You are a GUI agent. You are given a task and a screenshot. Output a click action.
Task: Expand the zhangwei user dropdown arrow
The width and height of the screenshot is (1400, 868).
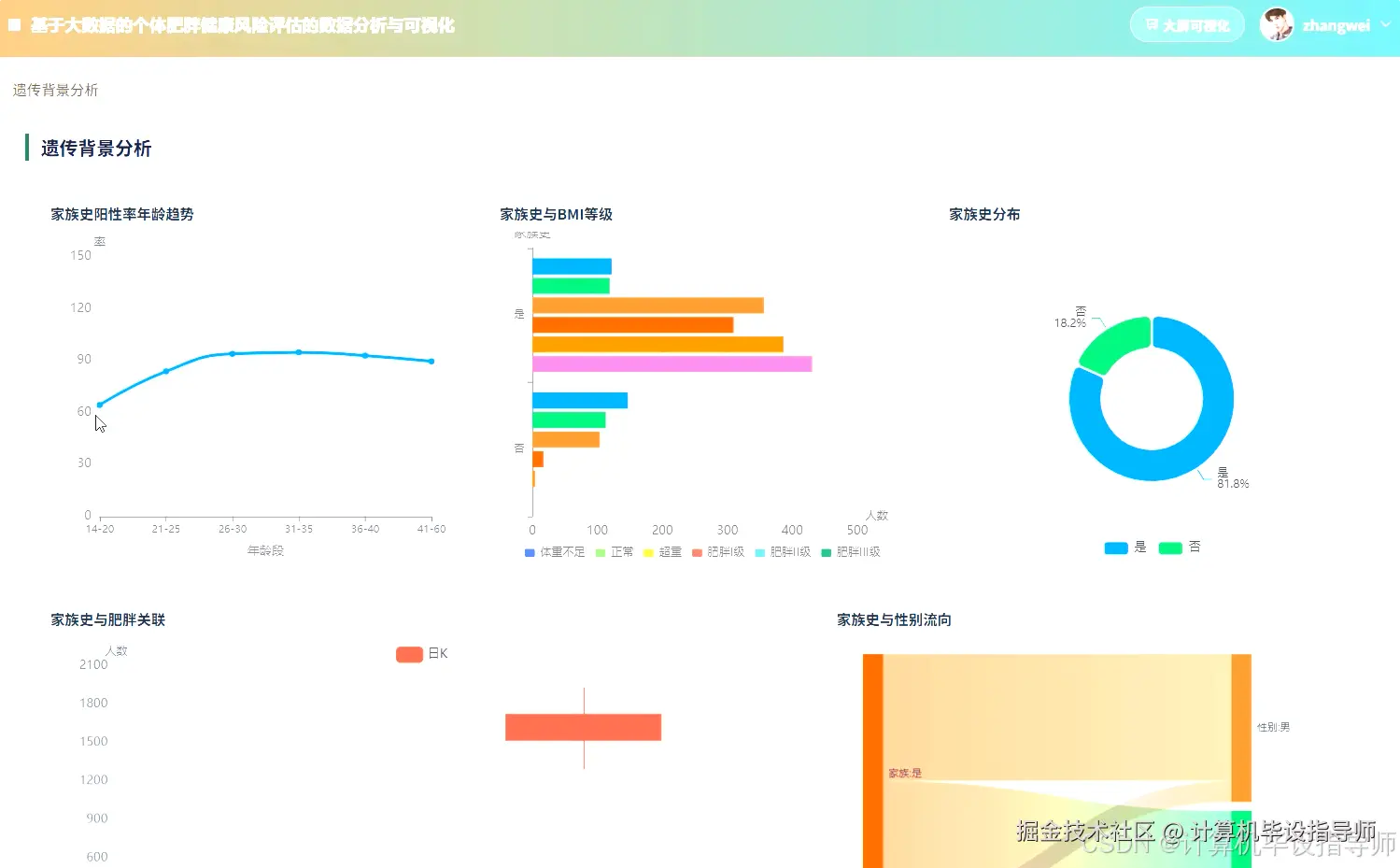click(x=1385, y=25)
